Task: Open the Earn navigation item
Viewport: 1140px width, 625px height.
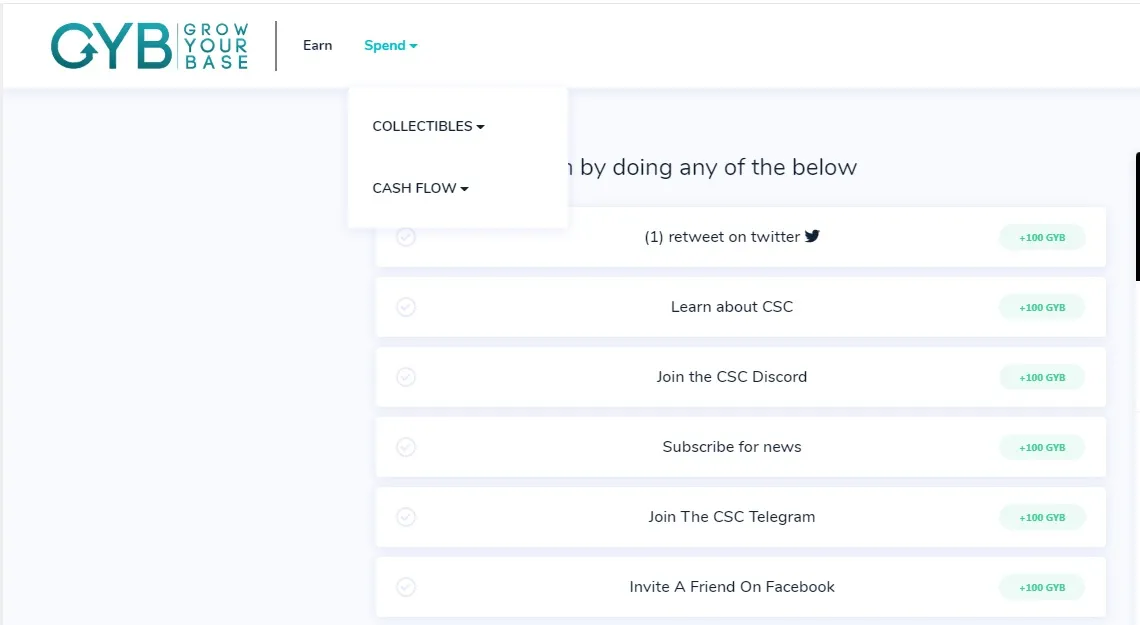Action: click(318, 45)
